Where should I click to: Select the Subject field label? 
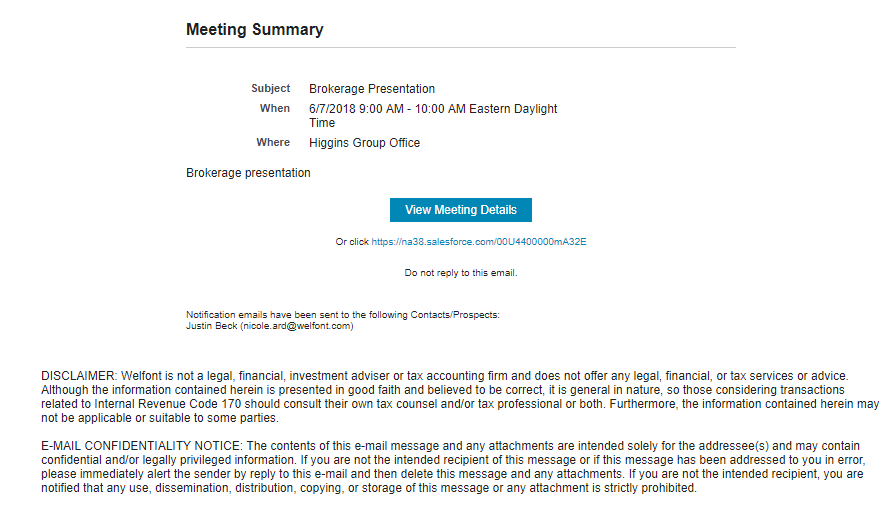click(x=270, y=88)
